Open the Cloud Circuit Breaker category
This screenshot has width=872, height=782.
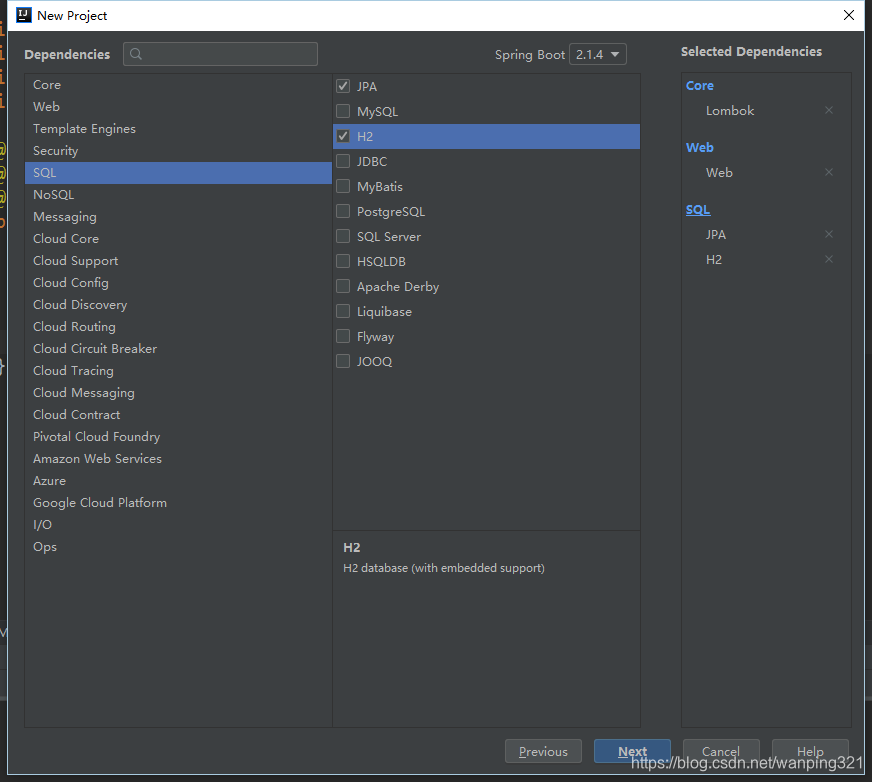[x=178, y=349]
